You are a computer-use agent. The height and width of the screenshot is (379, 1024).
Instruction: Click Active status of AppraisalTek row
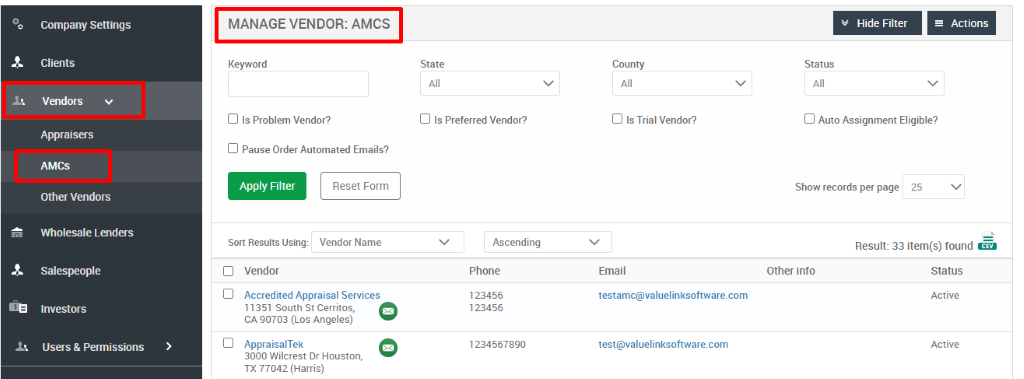[945, 344]
